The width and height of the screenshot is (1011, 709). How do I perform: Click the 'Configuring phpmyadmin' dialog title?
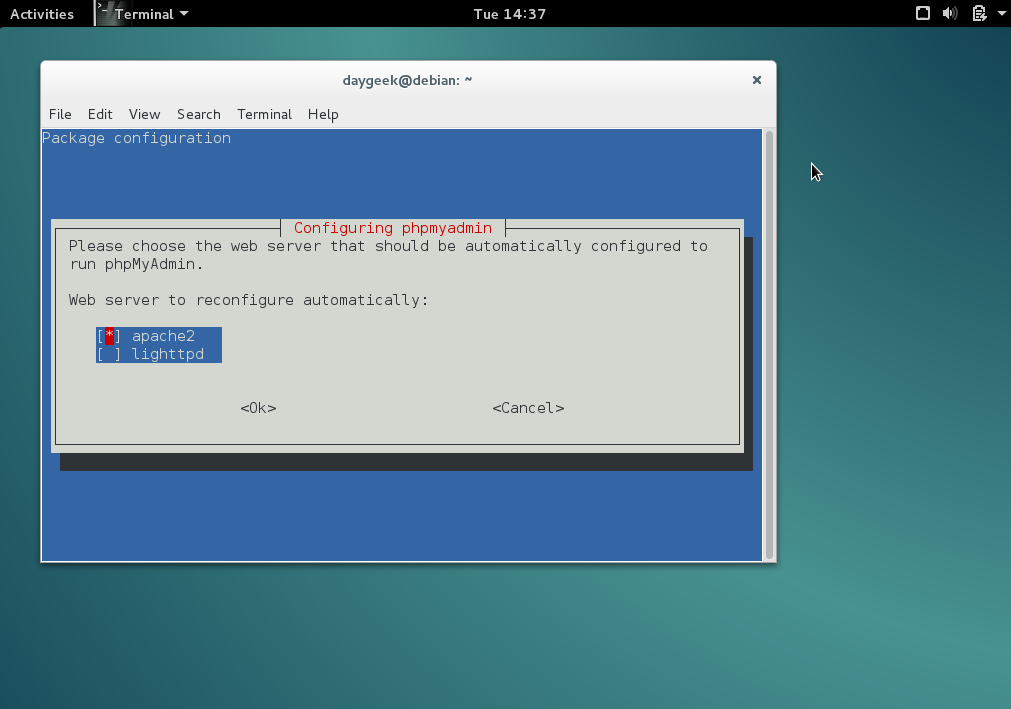[x=393, y=228]
